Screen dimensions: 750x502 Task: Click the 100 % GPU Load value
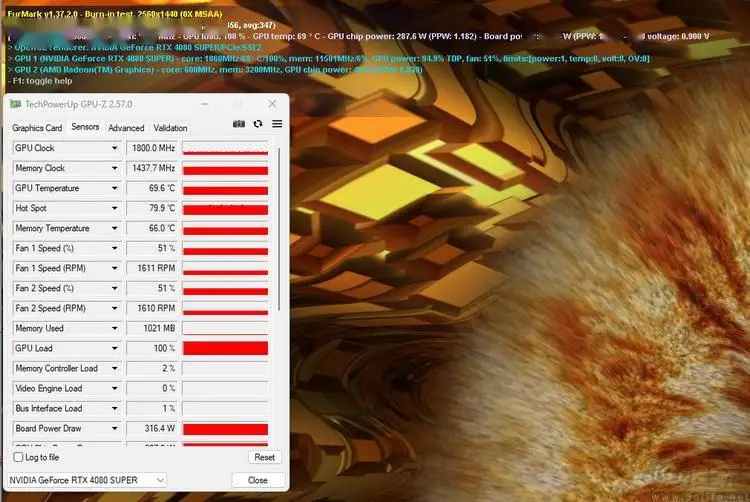coord(152,349)
